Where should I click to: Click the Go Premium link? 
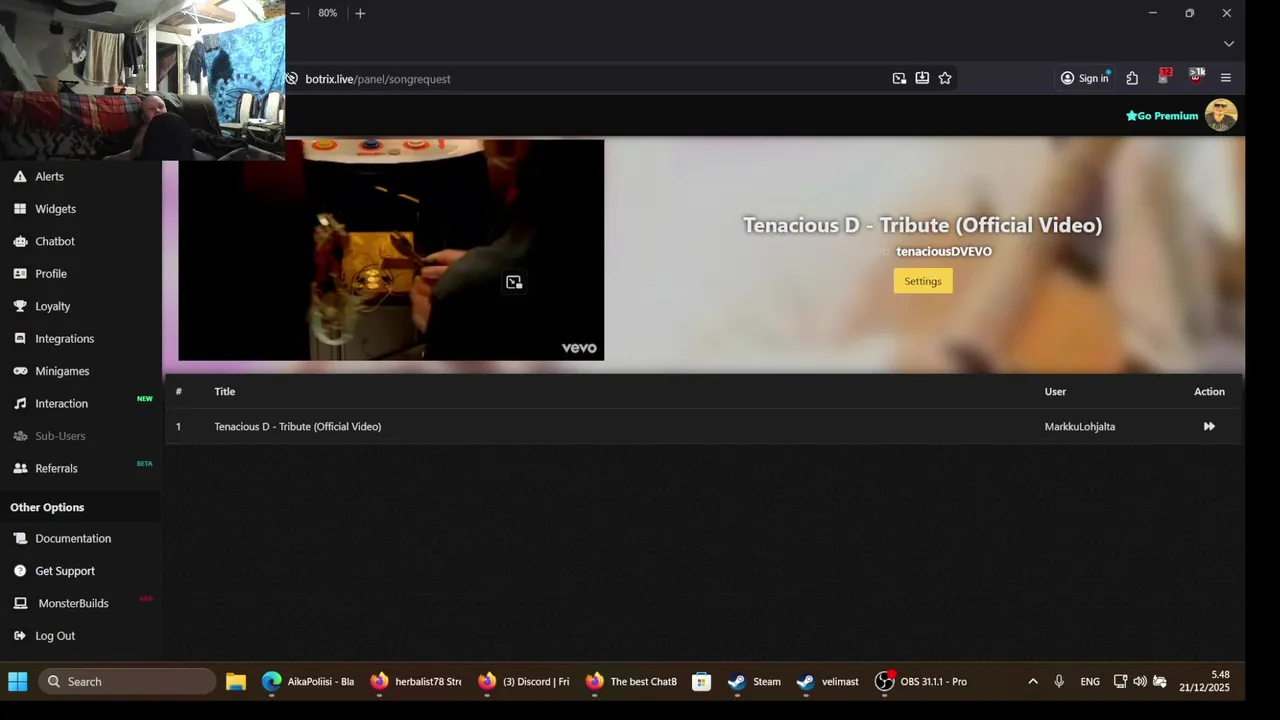click(1162, 116)
